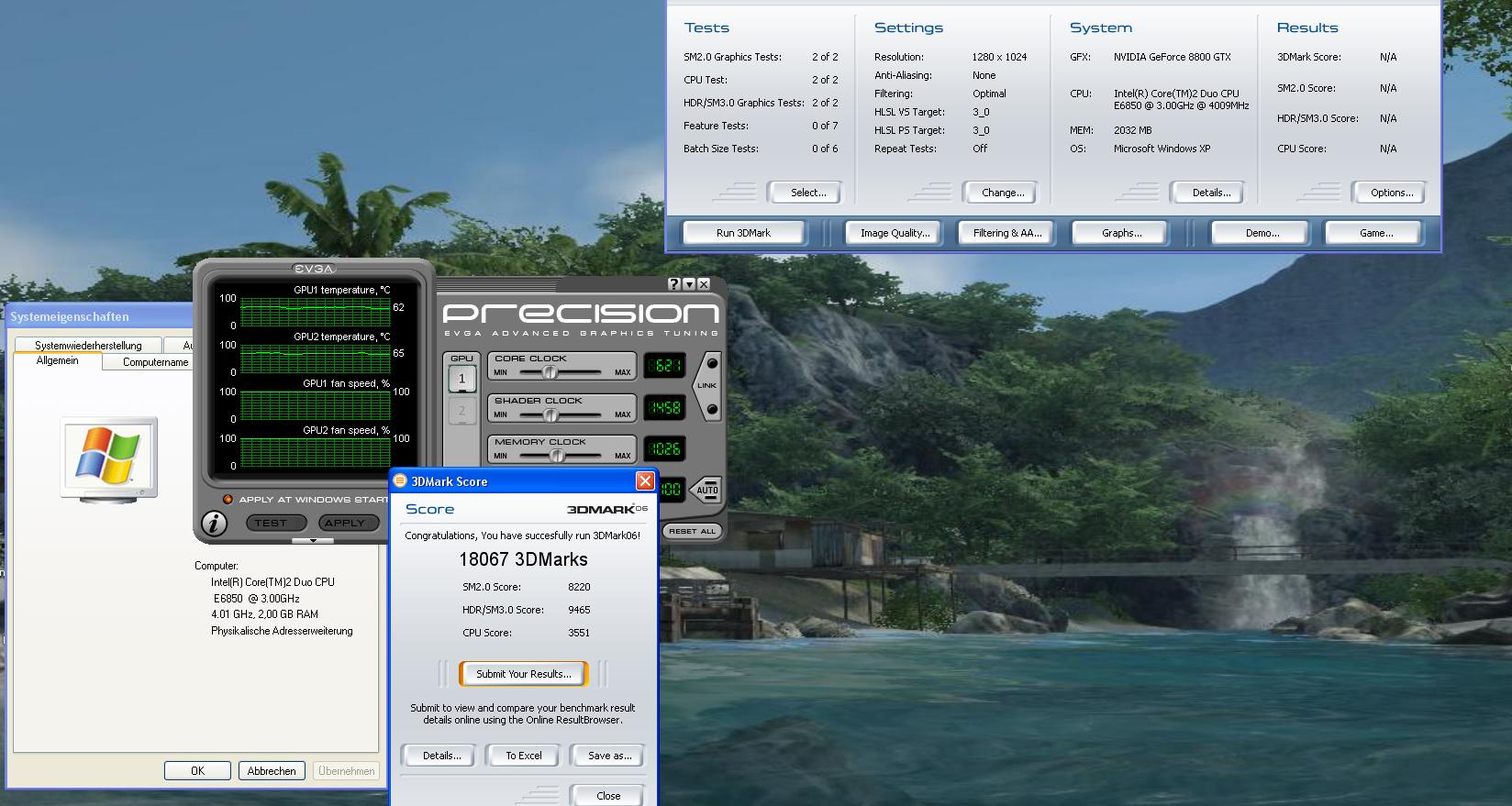Click the 18067 3DMarks score text
The image size is (1512, 806).
click(523, 559)
